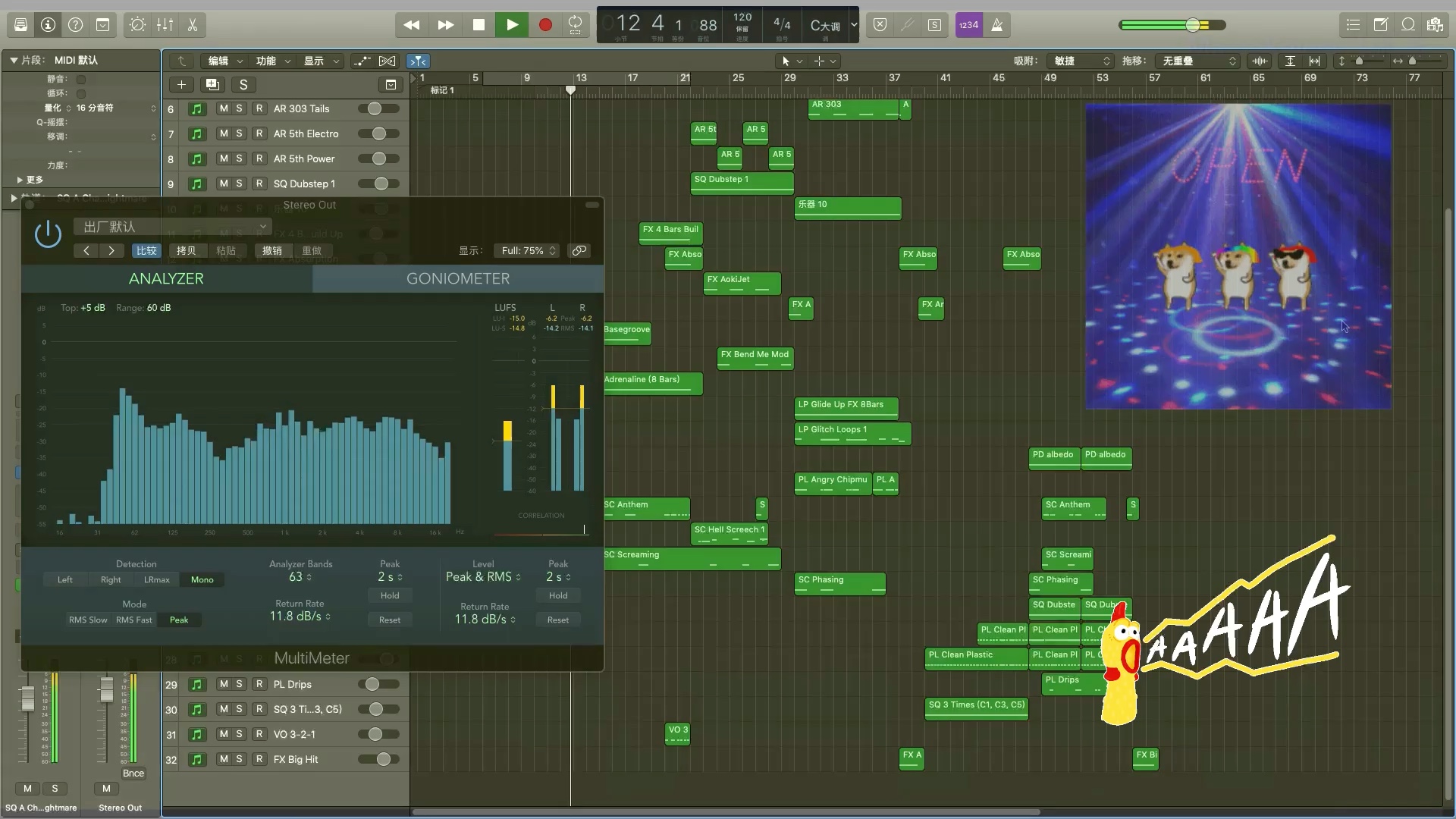The image size is (1456, 819).
Task: Open the List Editors icon
Action: pos(1353,25)
